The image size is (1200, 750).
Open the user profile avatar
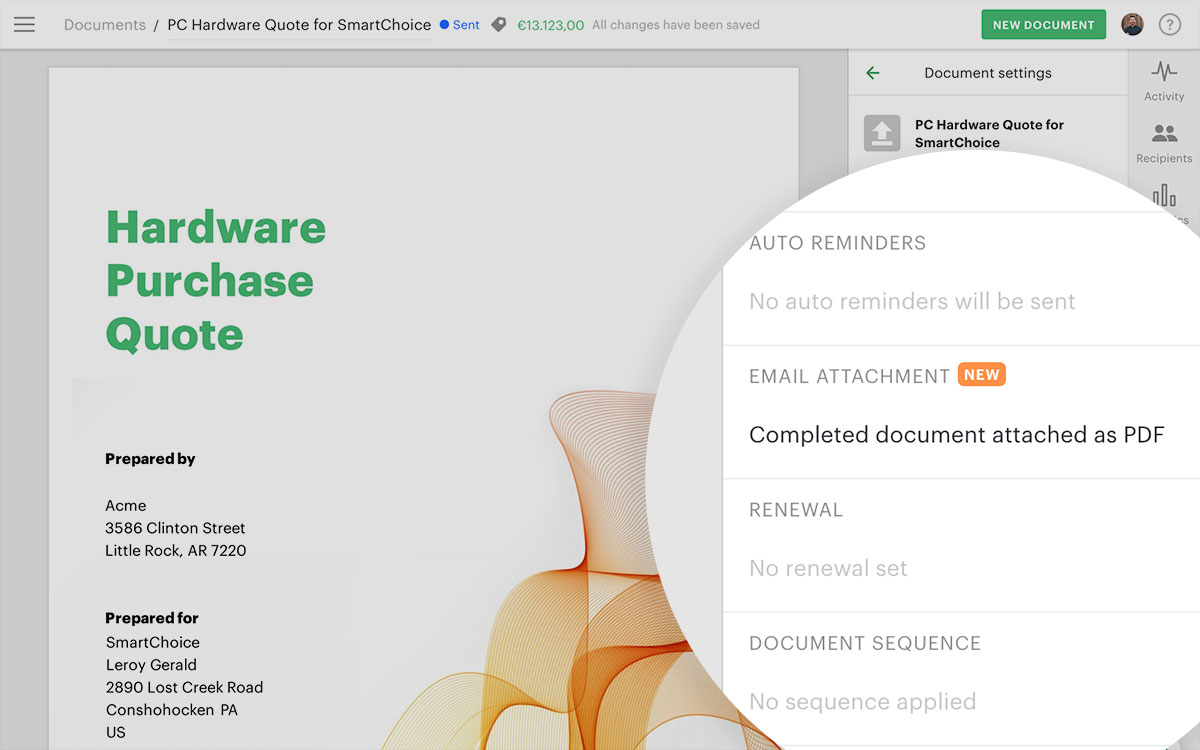[x=1132, y=25]
